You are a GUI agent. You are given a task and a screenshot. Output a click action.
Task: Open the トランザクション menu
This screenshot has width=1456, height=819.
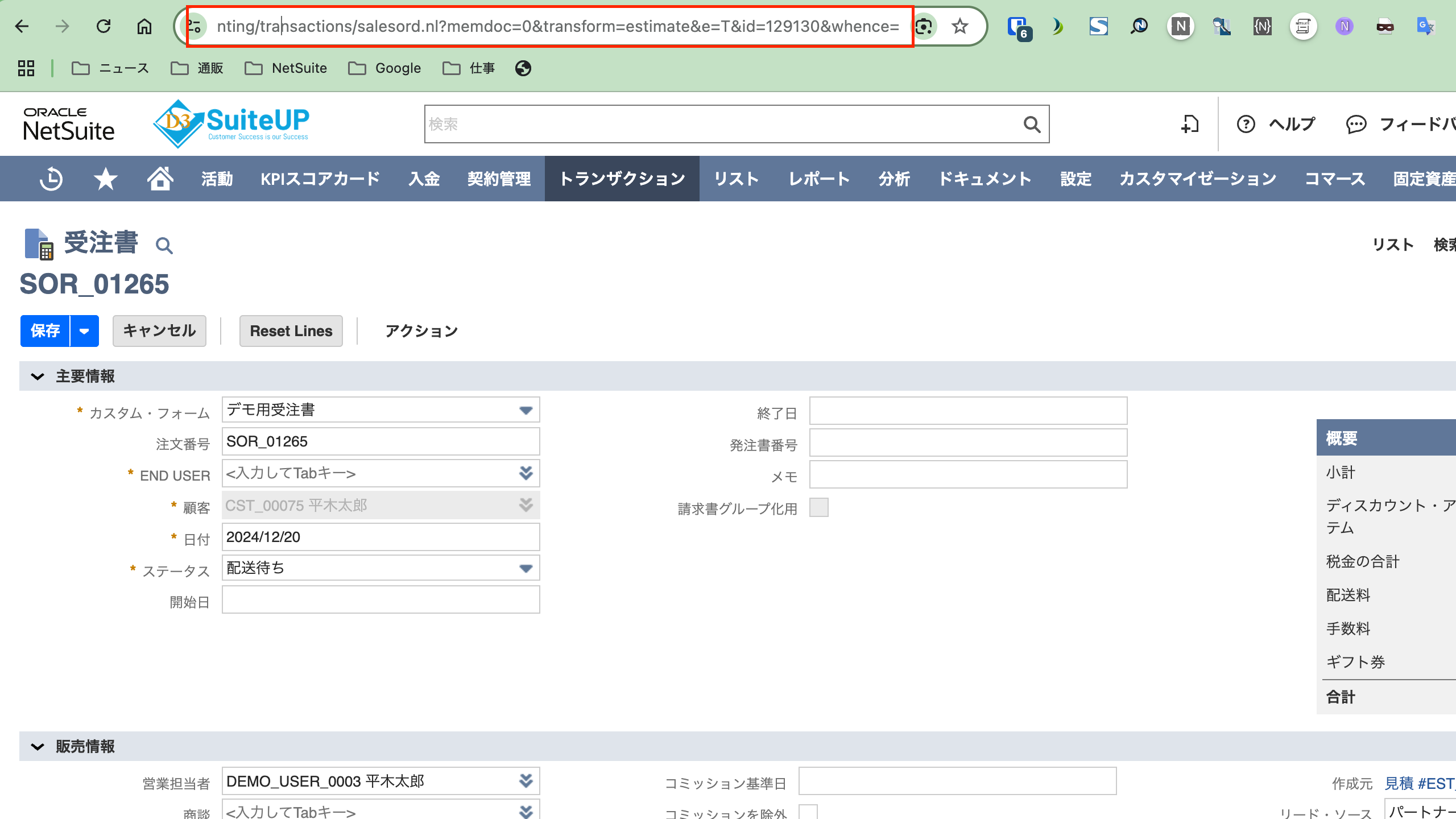[x=622, y=179]
